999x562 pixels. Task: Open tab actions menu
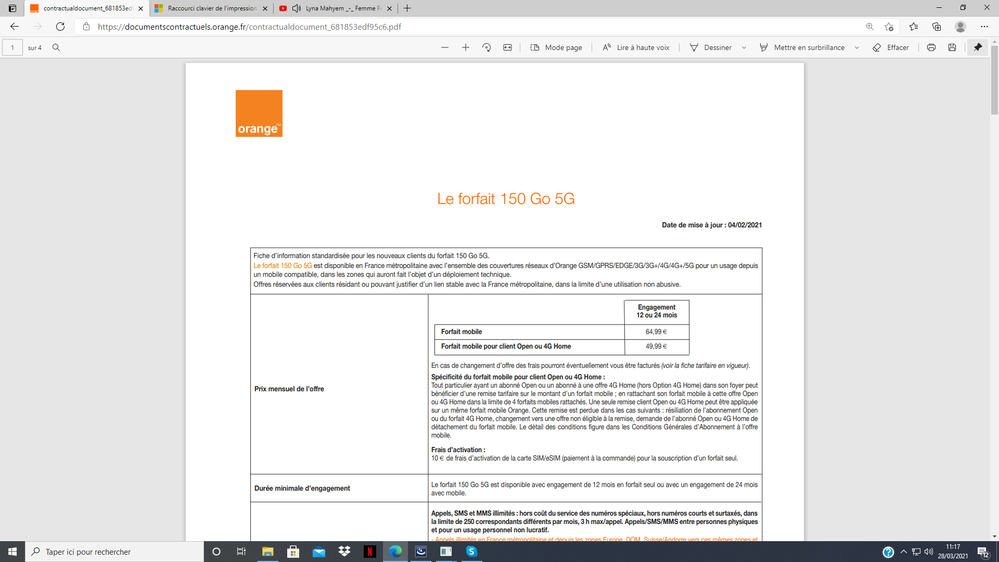[12, 8]
